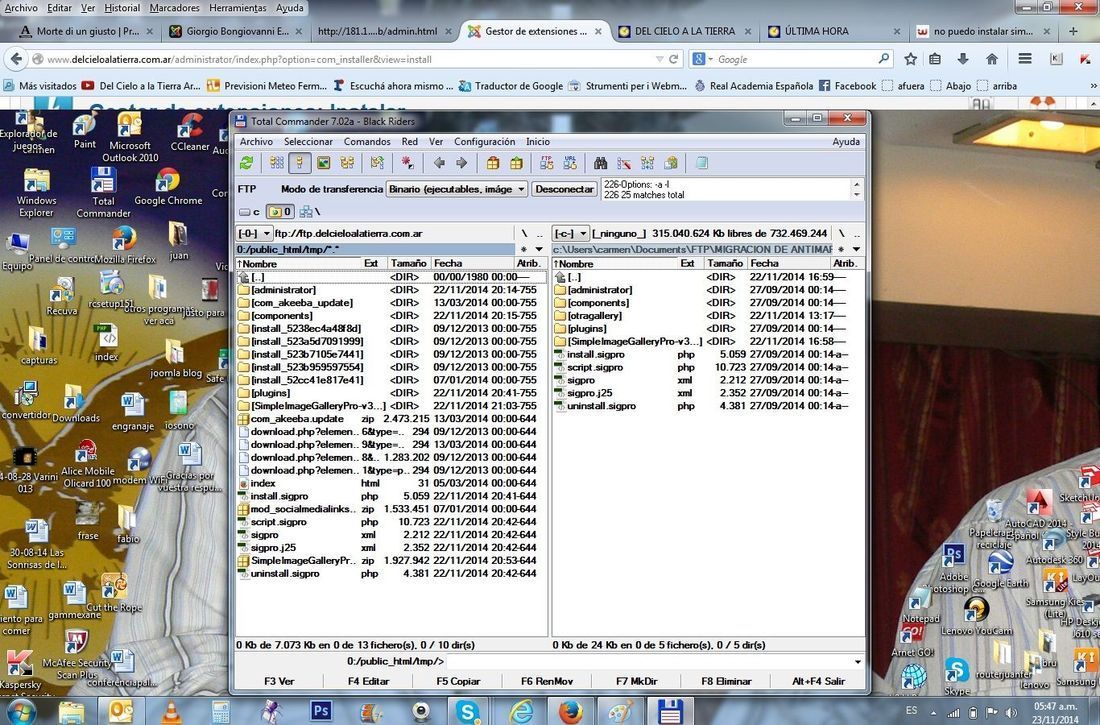Open VLC media player from taskbar
The width and height of the screenshot is (1100, 725).
click(x=170, y=712)
